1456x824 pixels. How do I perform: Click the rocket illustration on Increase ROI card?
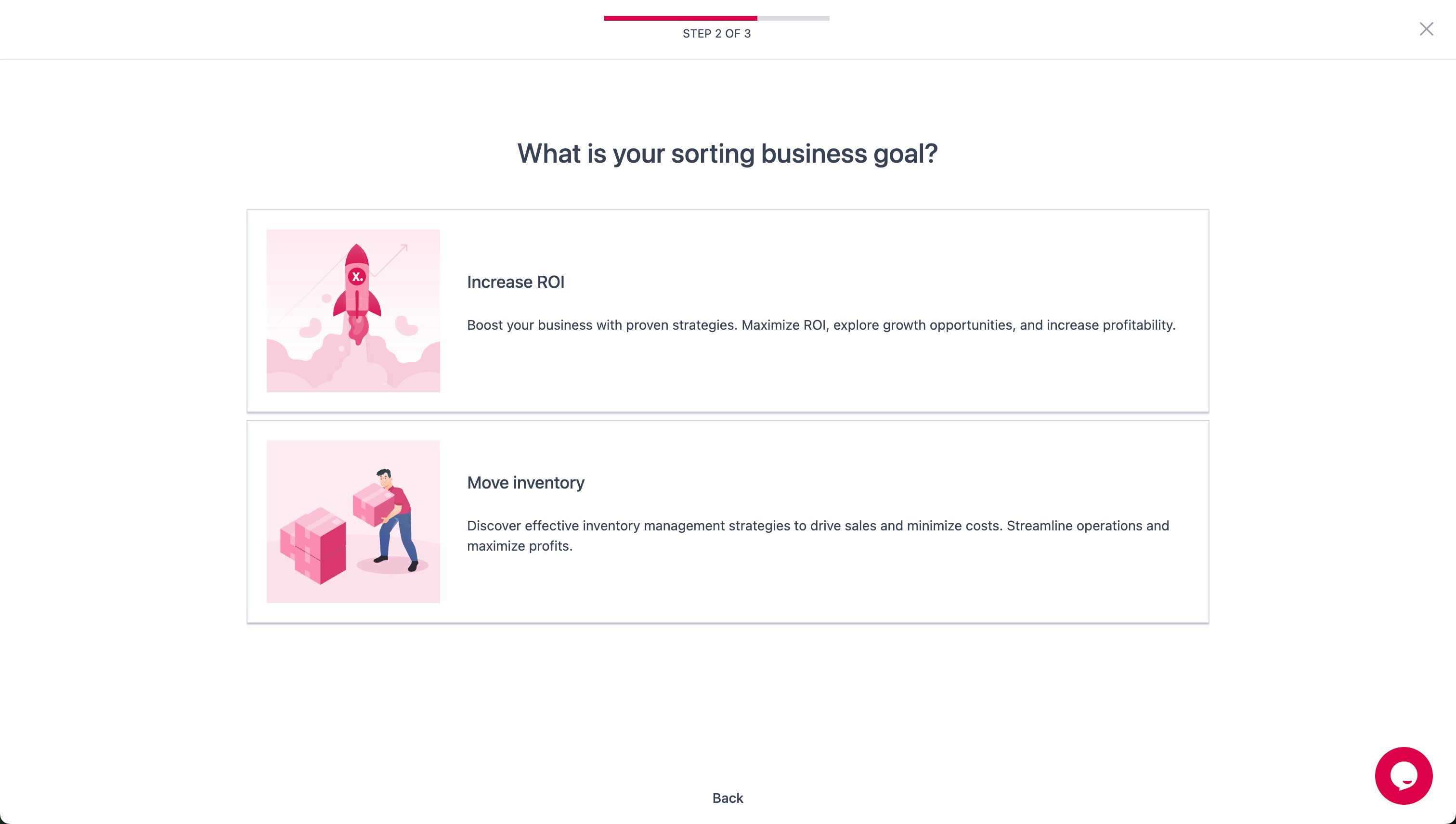[x=352, y=310]
